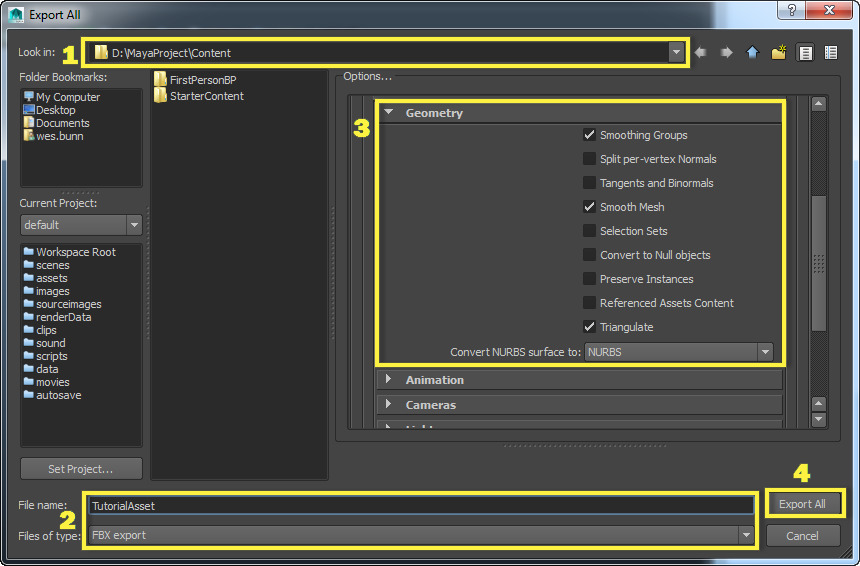Viewport: 860px width, 566px height.
Task: Click options panel scrollbar thumb
Action: [x=818, y=263]
